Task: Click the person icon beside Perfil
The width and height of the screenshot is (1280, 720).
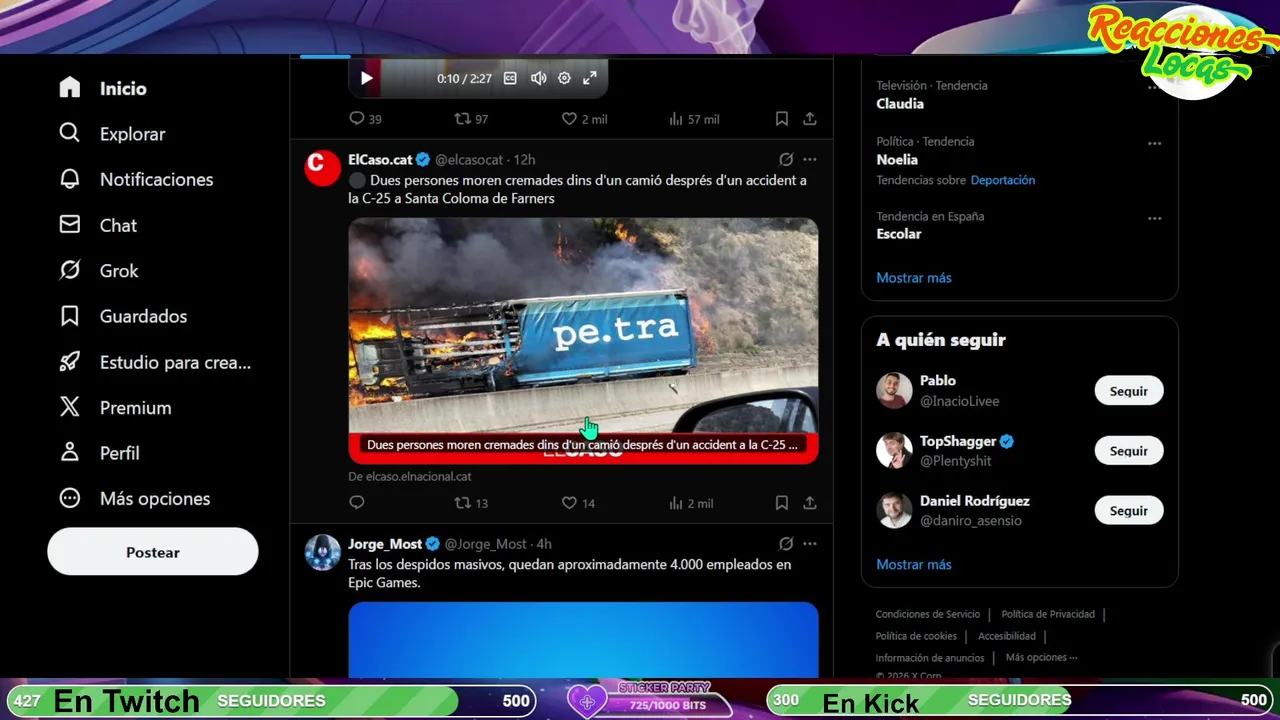Action: [x=70, y=453]
